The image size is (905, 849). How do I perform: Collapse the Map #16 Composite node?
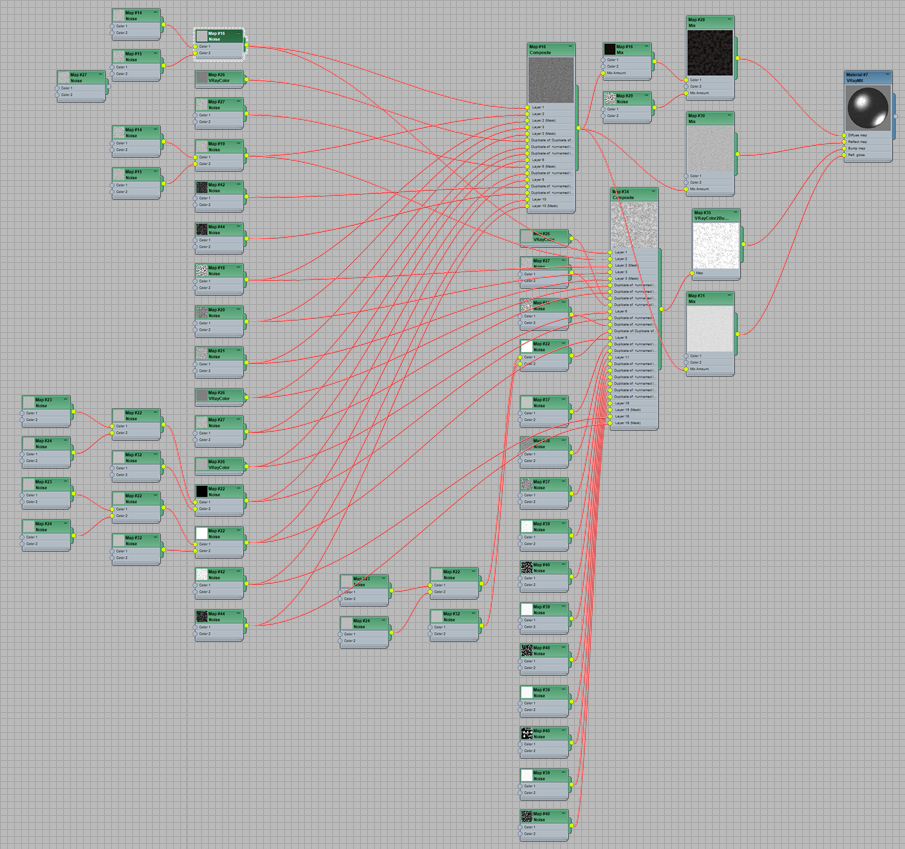(569, 46)
